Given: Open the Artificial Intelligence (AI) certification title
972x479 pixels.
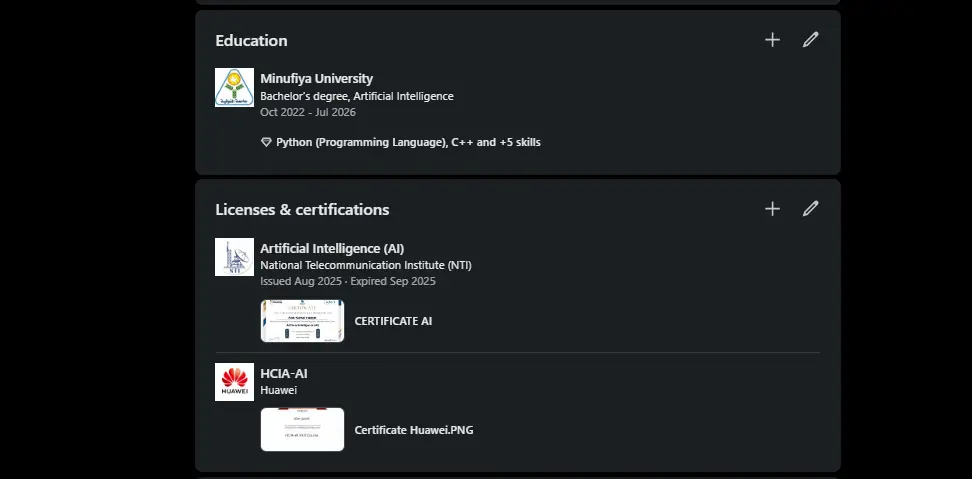Looking at the screenshot, I should point(332,248).
